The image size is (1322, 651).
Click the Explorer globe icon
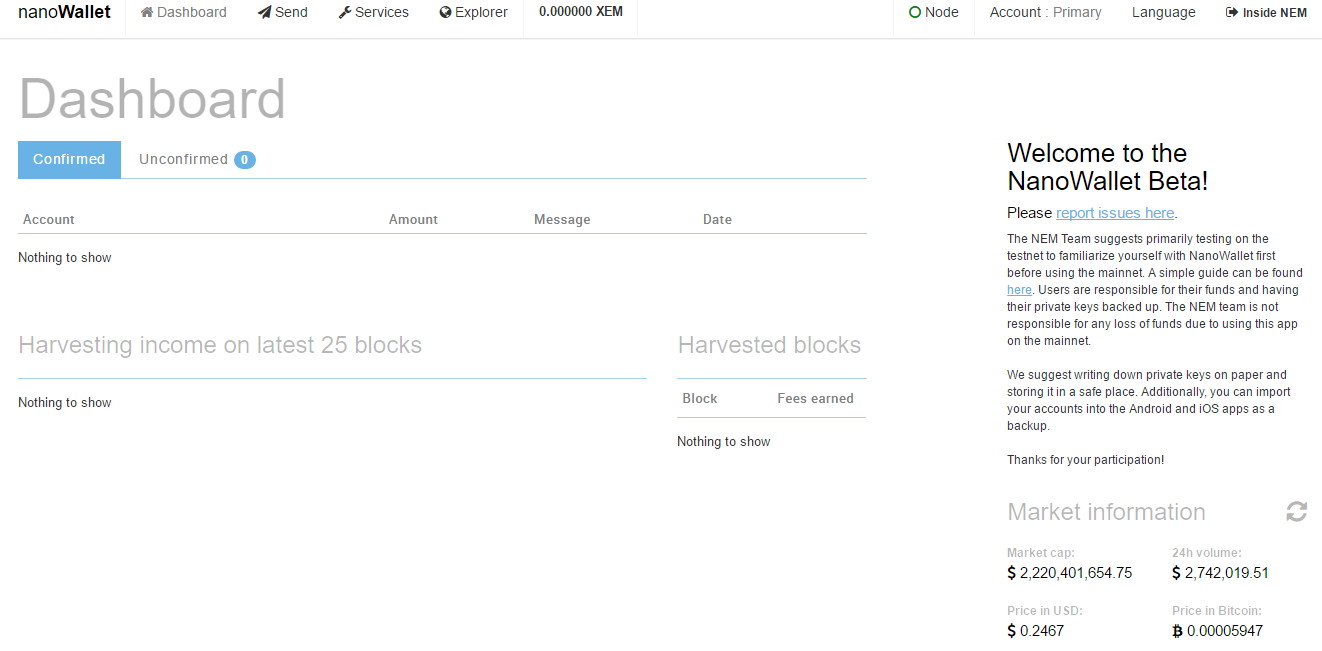click(x=446, y=13)
